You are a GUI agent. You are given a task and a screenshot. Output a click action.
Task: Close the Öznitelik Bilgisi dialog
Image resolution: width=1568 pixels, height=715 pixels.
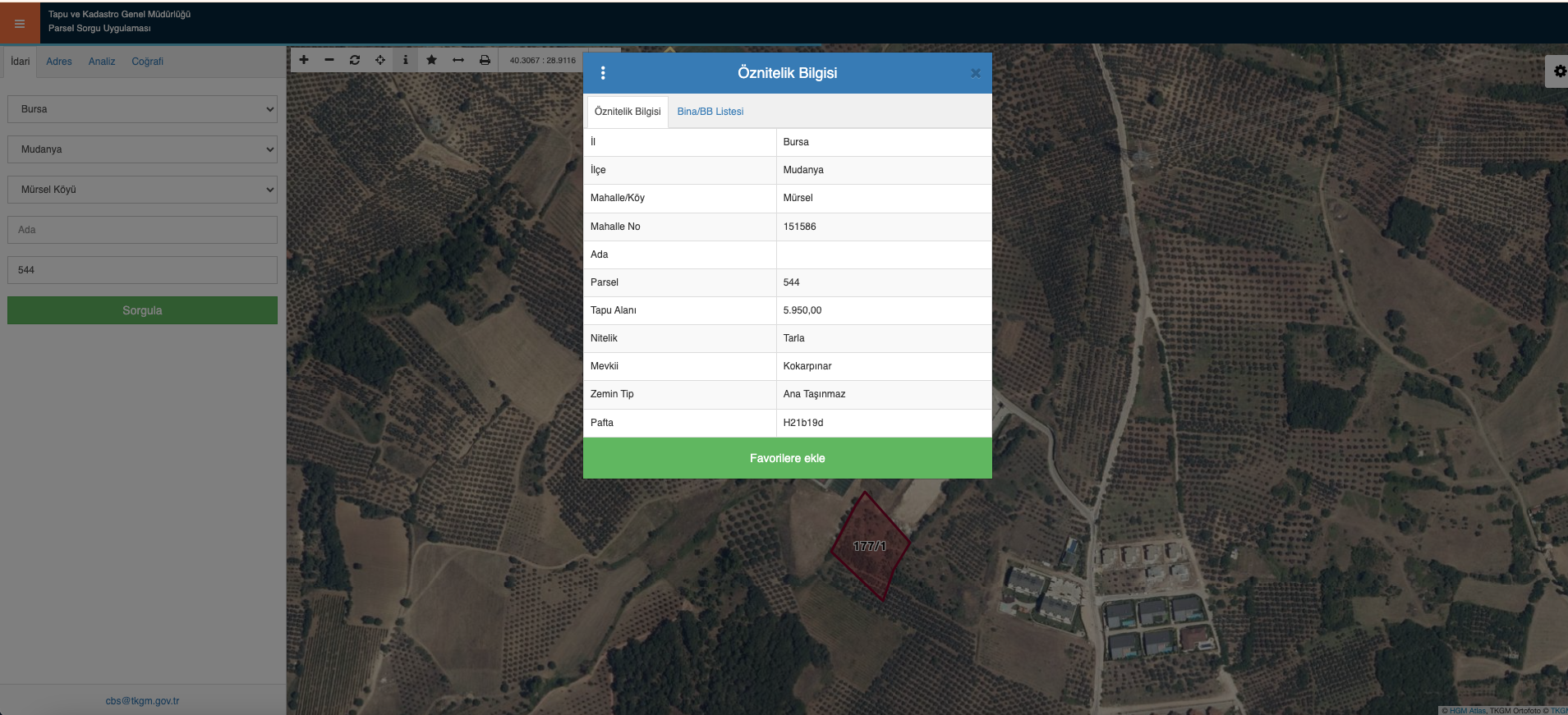(x=975, y=73)
